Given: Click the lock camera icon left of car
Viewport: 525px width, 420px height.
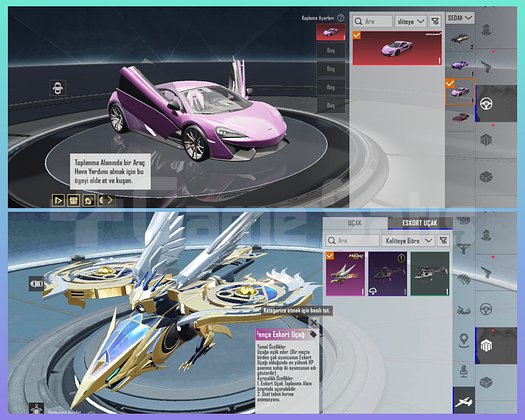Looking at the screenshot, I should 57,88.
